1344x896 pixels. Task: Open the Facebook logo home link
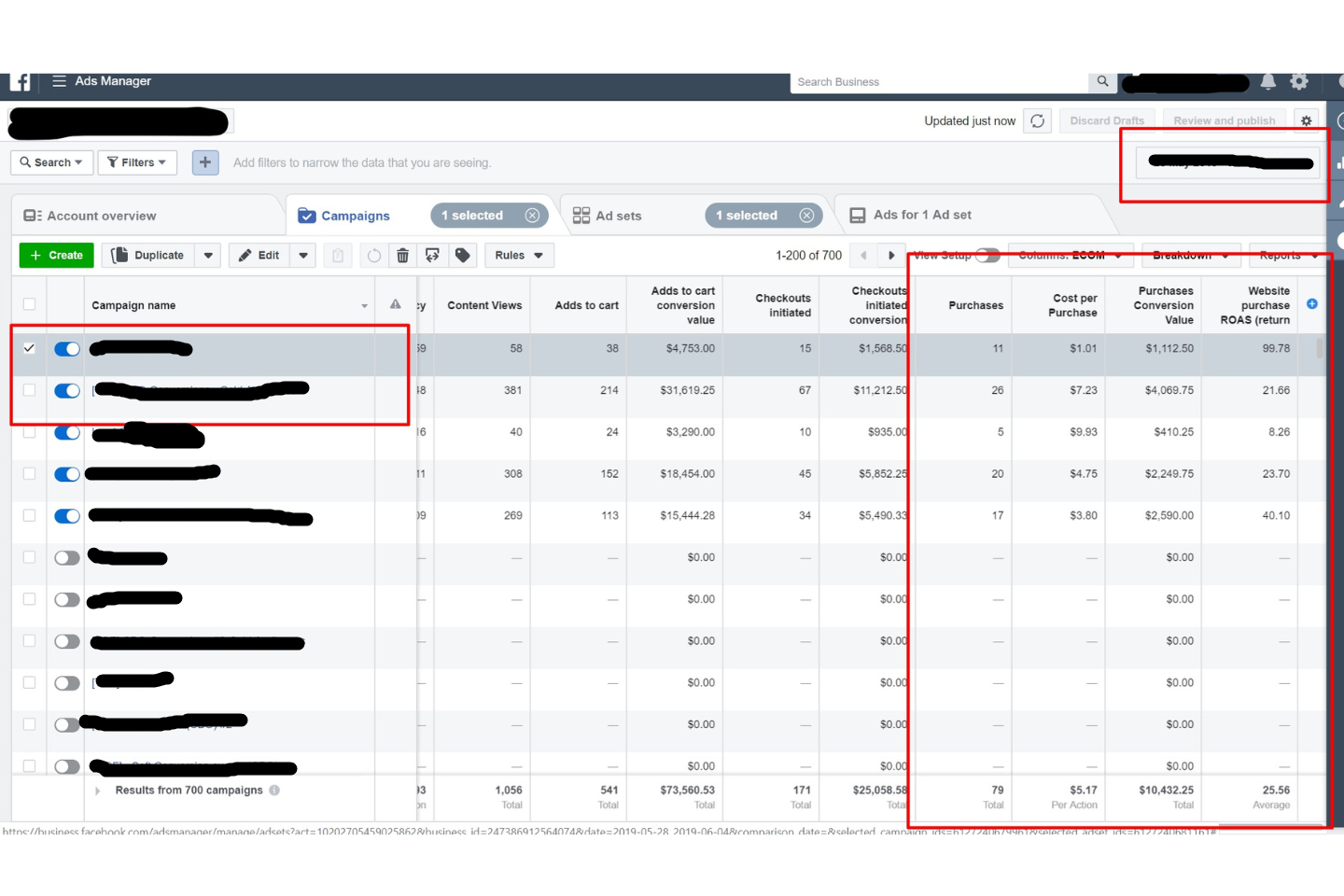(21, 82)
